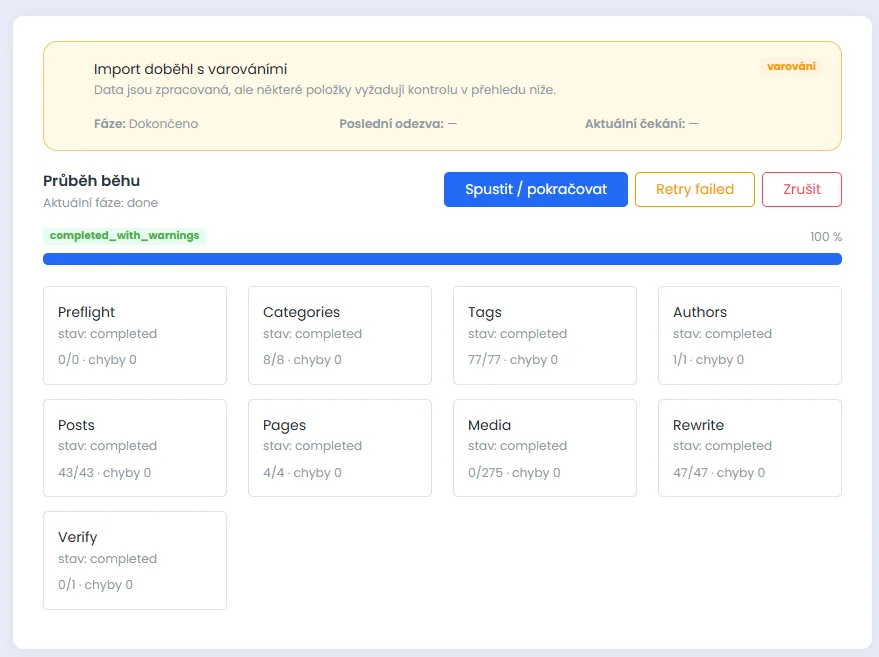Click the Verify count 0/1 · chyby 0

pos(95,585)
